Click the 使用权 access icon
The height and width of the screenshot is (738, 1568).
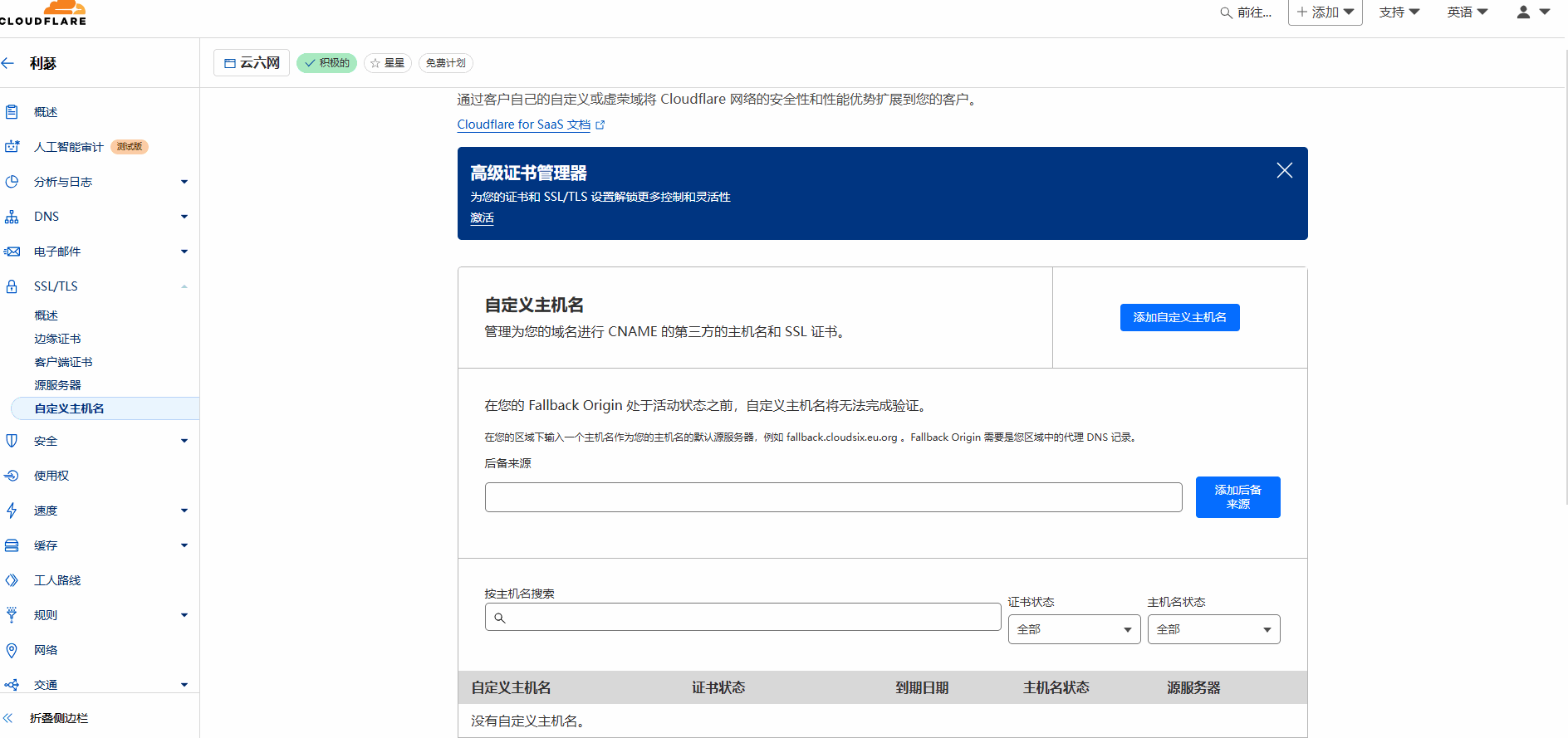point(12,476)
